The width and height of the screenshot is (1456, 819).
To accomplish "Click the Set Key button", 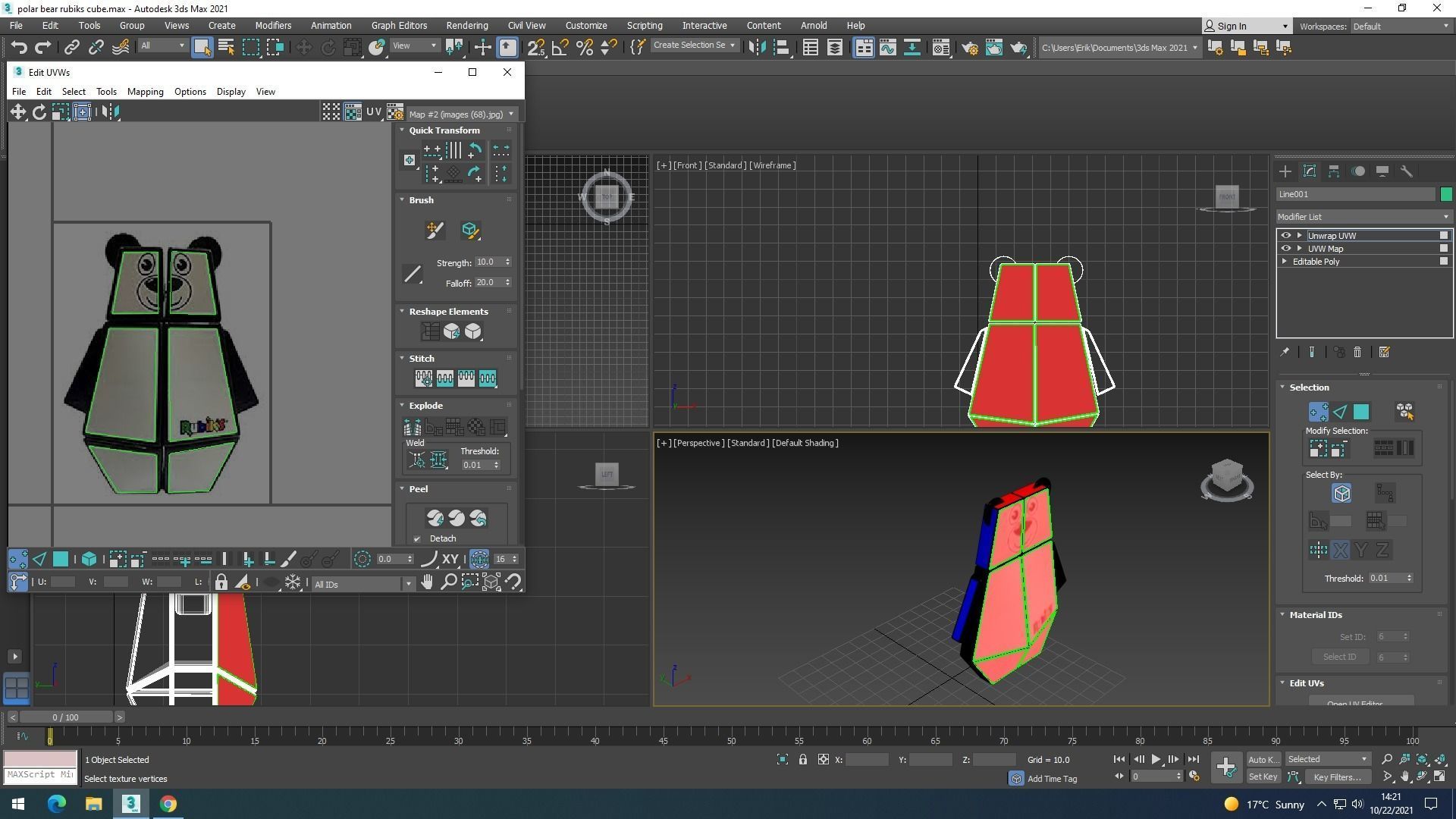I will tap(1263, 777).
